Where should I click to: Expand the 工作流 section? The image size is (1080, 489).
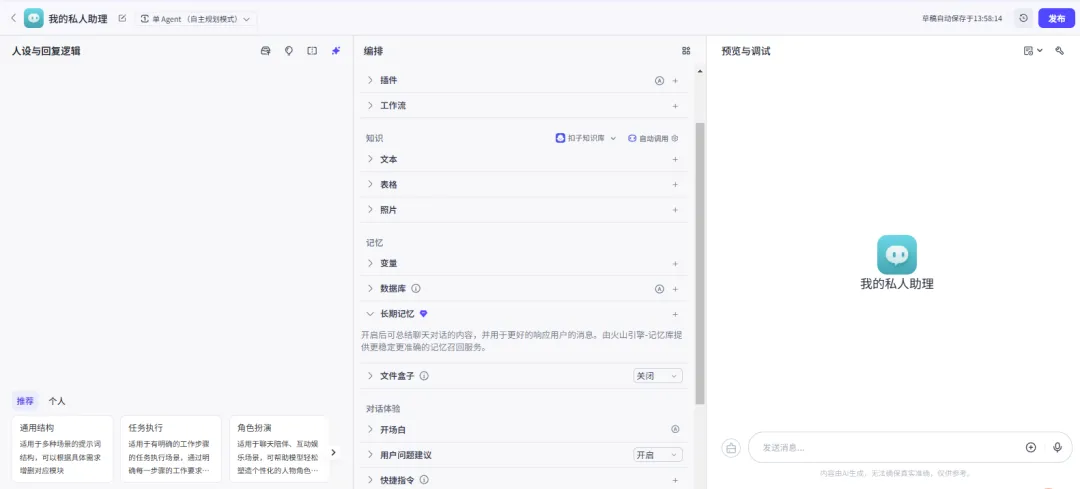[370, 106]
